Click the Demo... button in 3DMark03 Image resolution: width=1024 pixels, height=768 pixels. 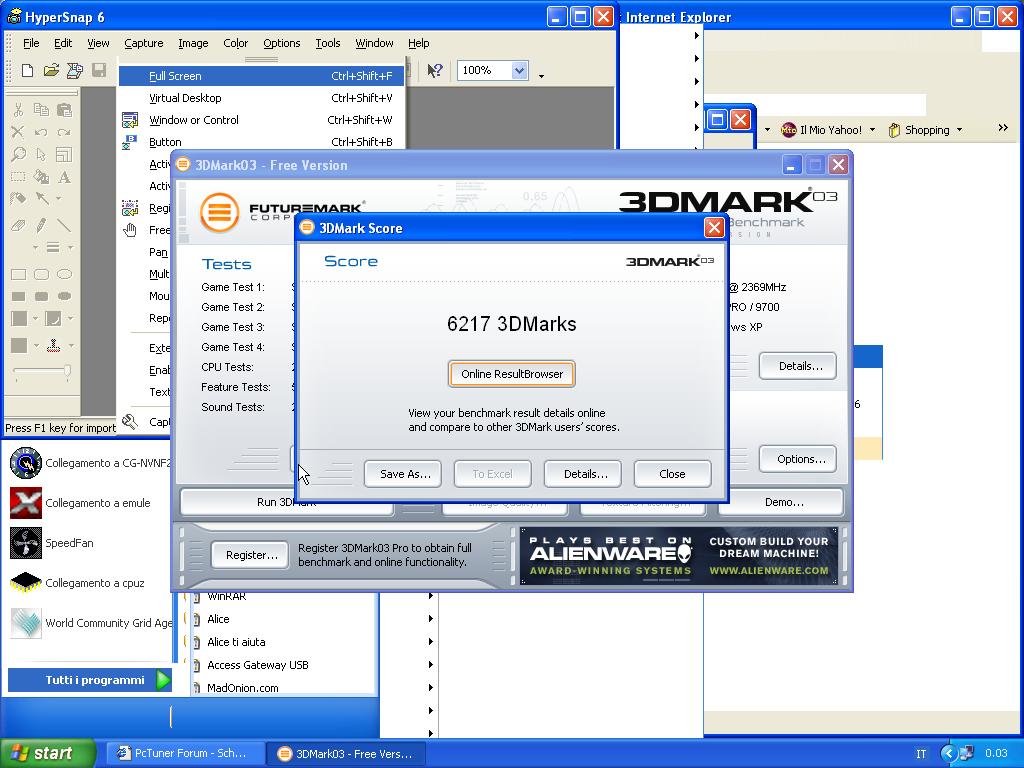pos(782,502)
